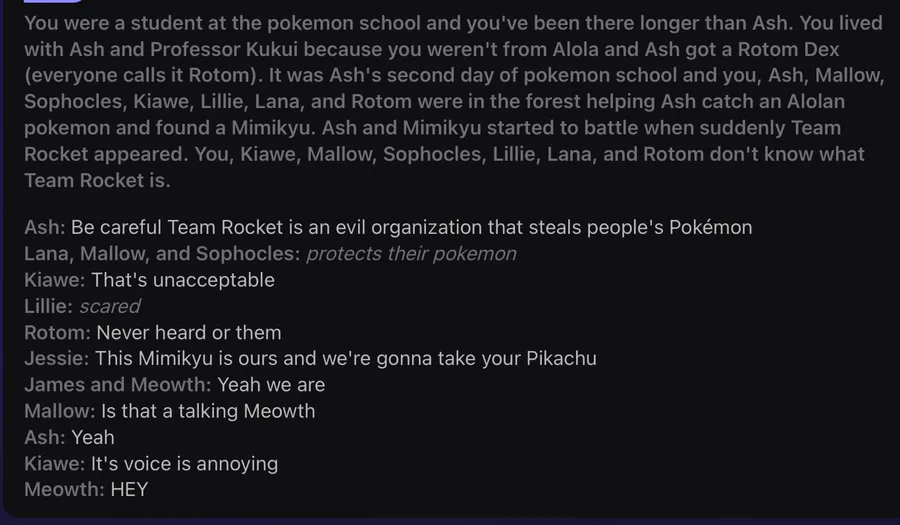This screenshot has width=900, height=525.
Task: Click the "Ash:" label before "Be careful"
Action: pos(45,227)
